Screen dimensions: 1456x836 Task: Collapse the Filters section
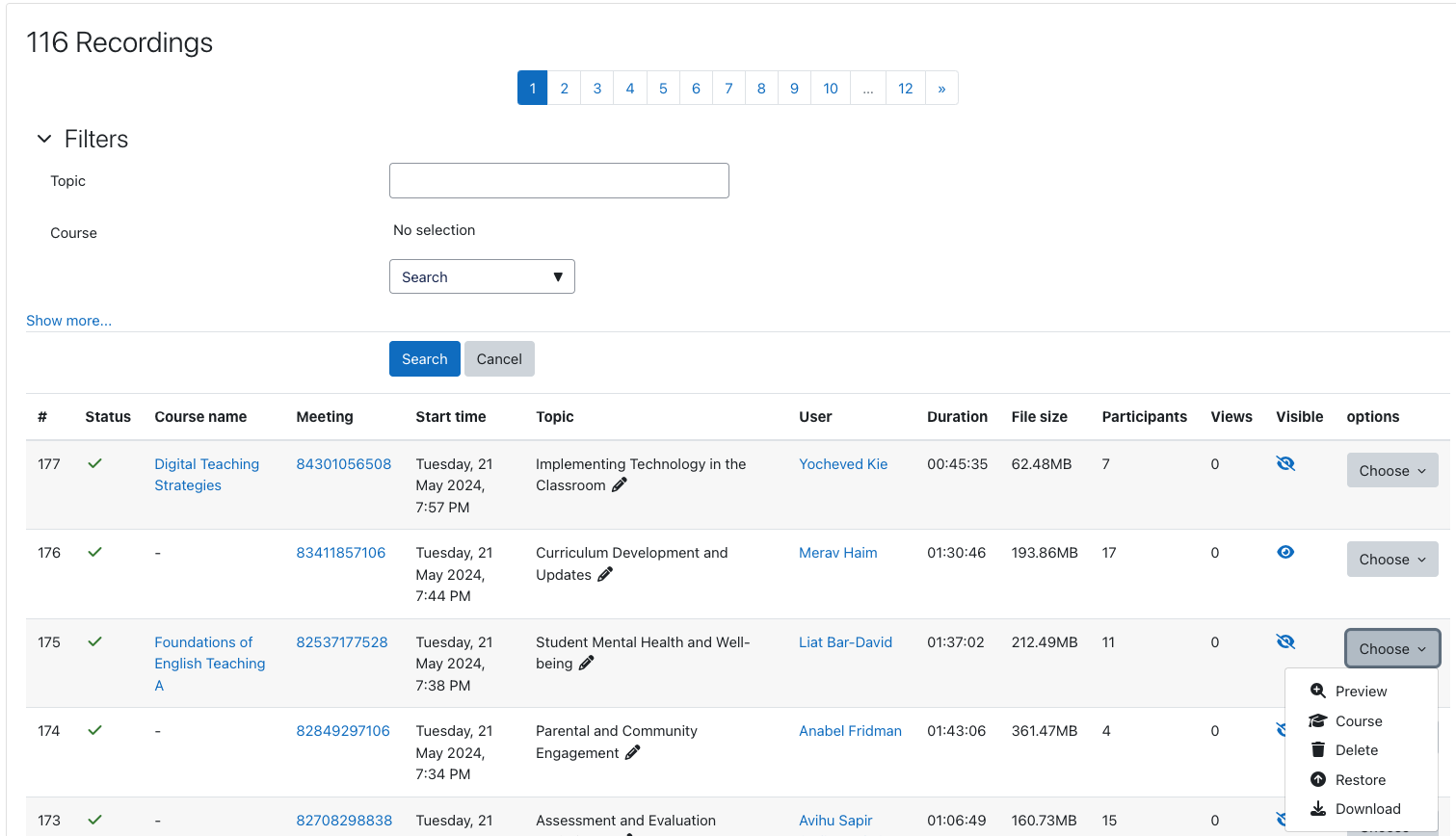click(x=44, y=140)
